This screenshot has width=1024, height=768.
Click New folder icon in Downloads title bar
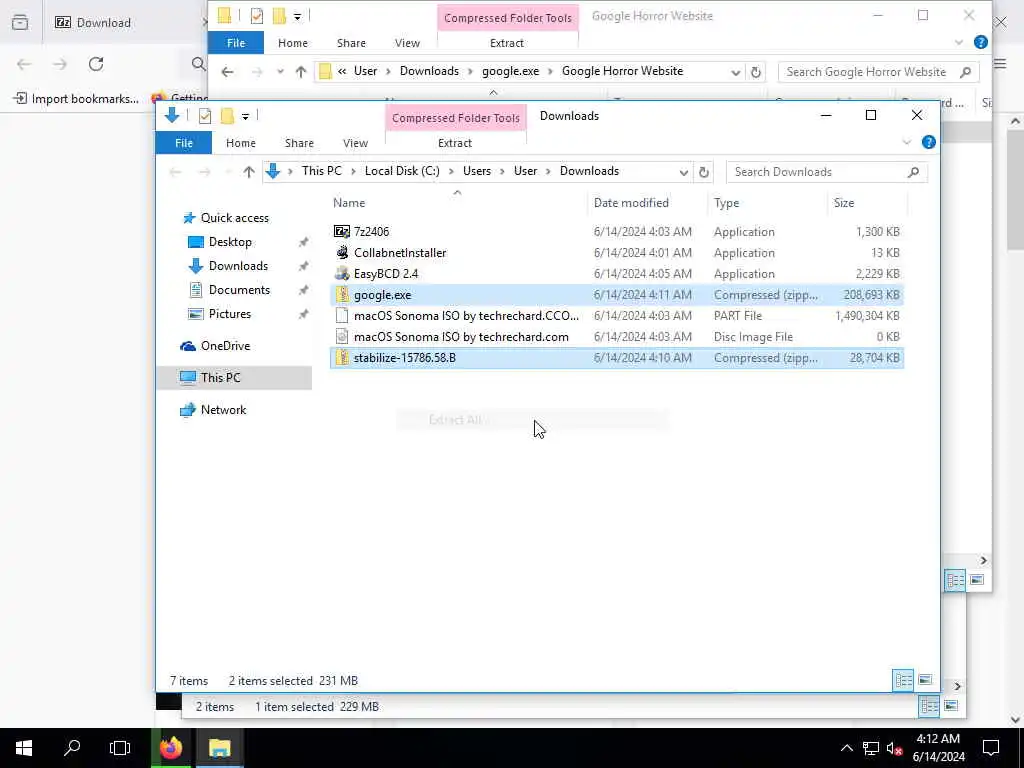tap(227, 116)
